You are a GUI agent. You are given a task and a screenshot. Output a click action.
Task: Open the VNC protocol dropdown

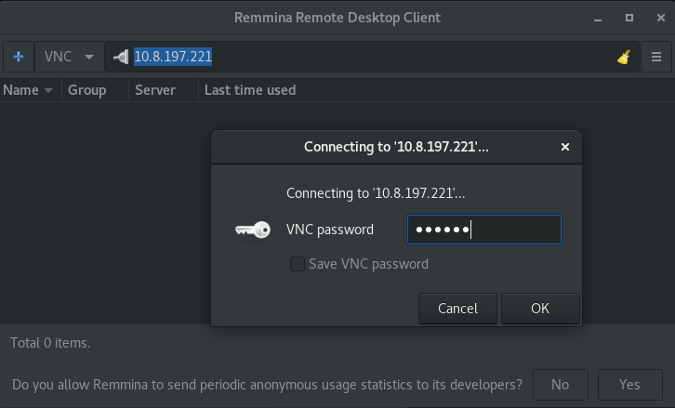(x=69, y=57)
